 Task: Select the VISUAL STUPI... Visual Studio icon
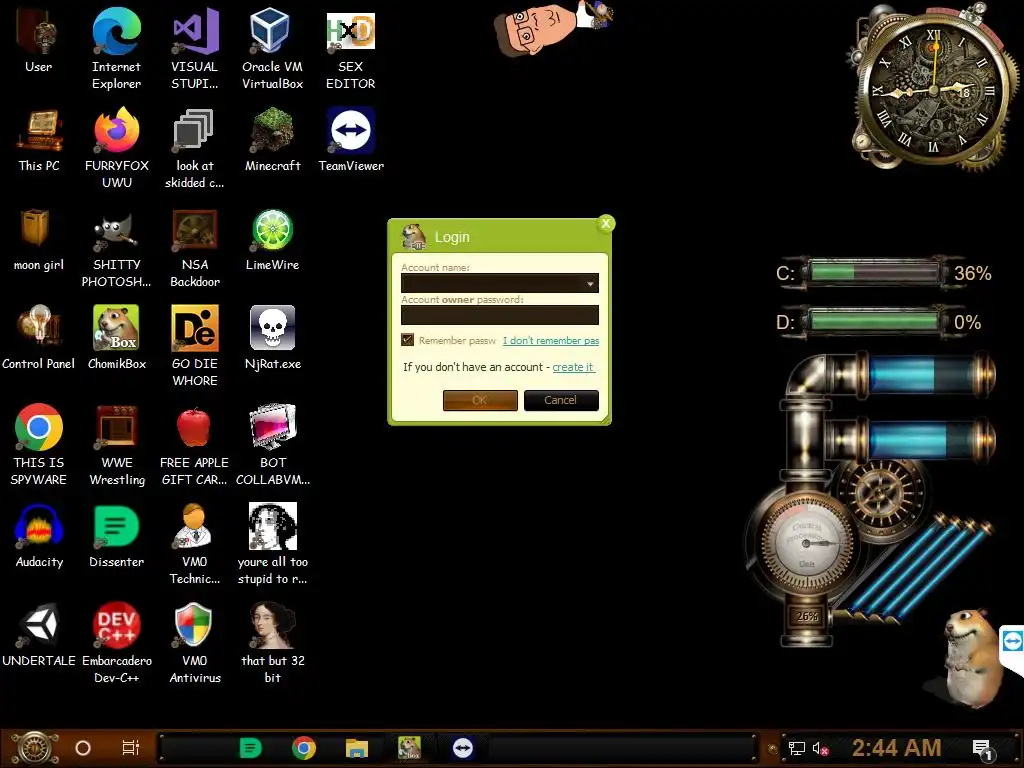[195, 48]
